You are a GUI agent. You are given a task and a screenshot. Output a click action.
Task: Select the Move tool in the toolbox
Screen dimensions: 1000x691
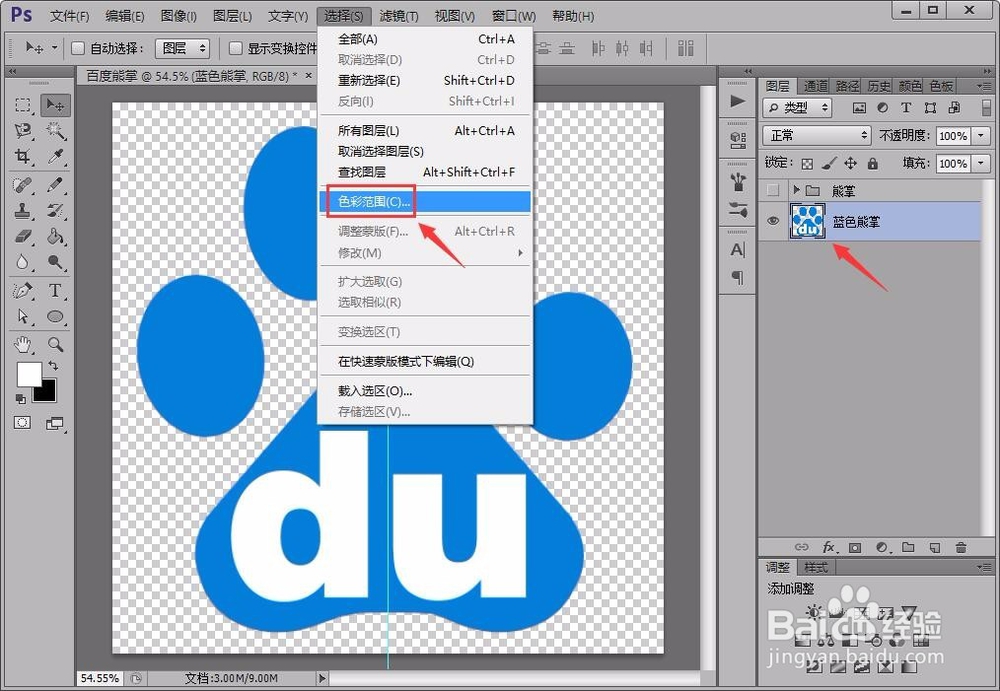[x=55, y=105]
